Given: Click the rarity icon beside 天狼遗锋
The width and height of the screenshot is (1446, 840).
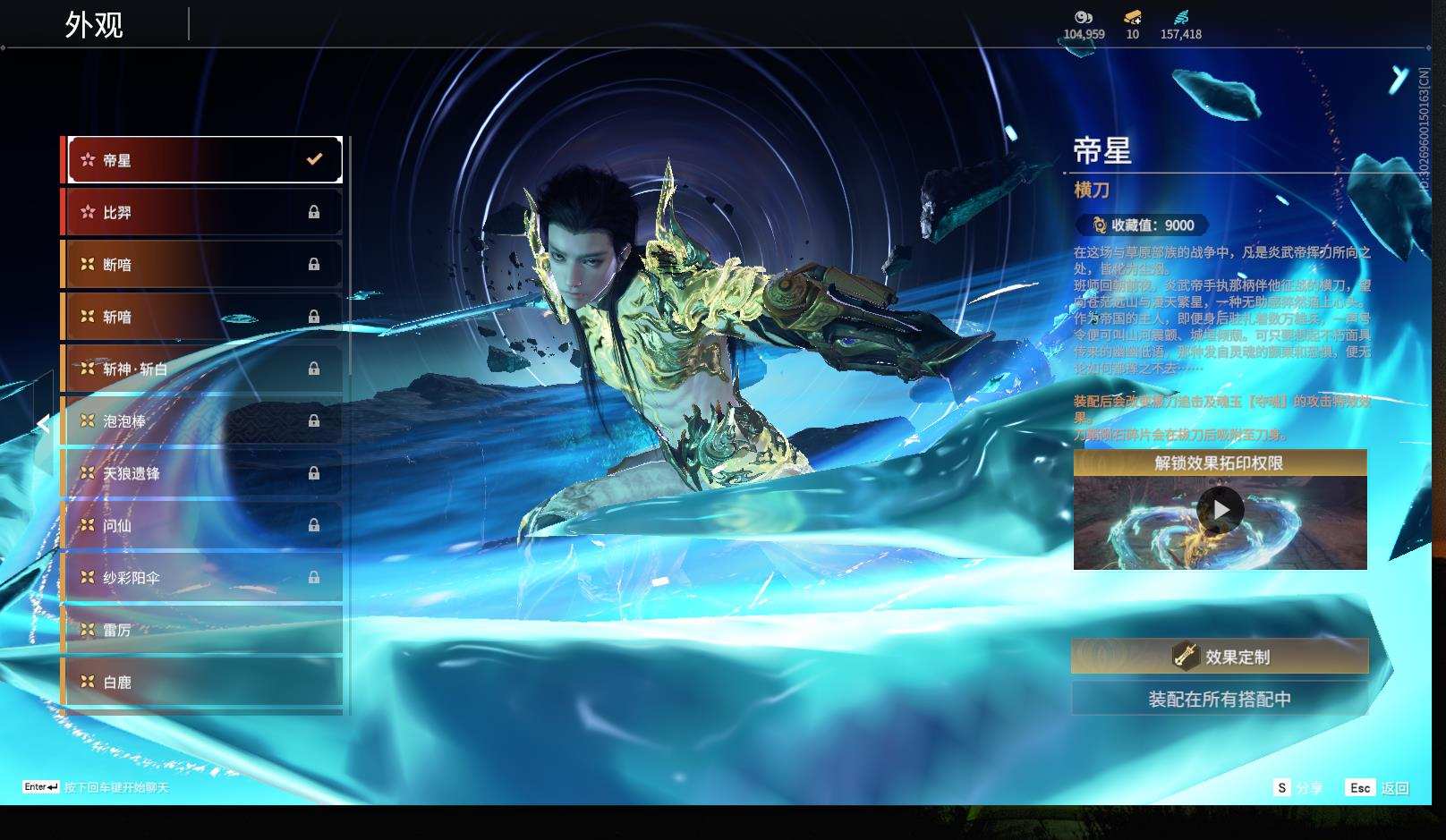Looking at the screenshot, I should click(88, 473).
